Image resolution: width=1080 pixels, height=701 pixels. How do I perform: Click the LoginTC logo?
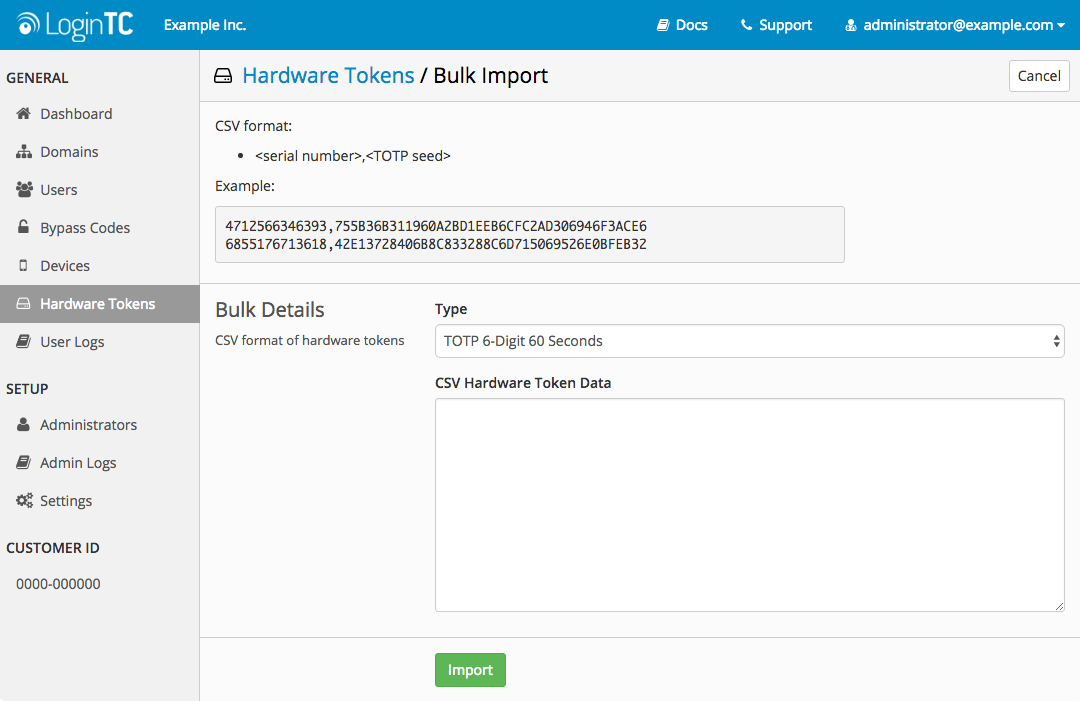point(74,25)
